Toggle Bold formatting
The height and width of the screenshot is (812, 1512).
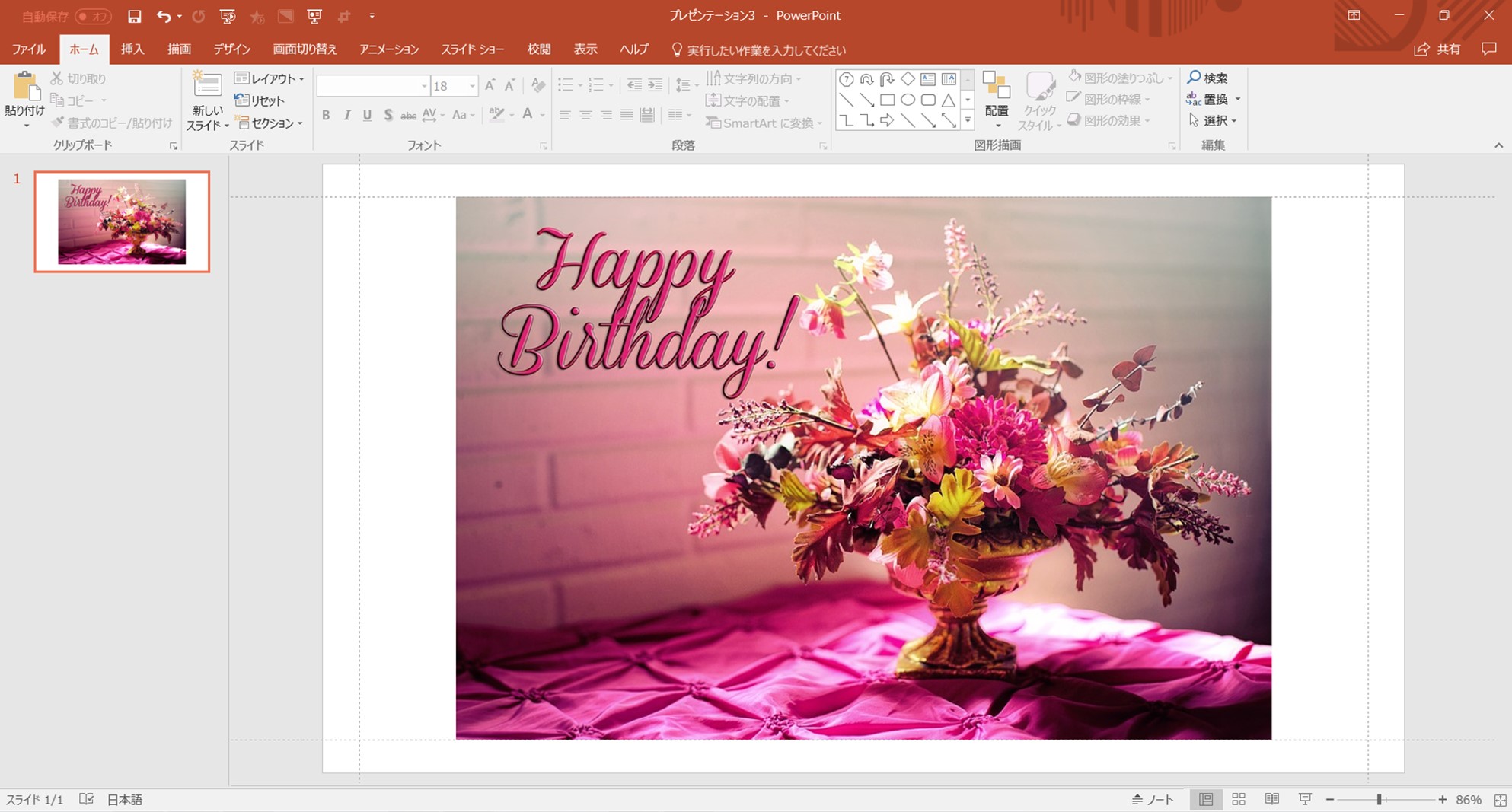[x=326, y=115]
